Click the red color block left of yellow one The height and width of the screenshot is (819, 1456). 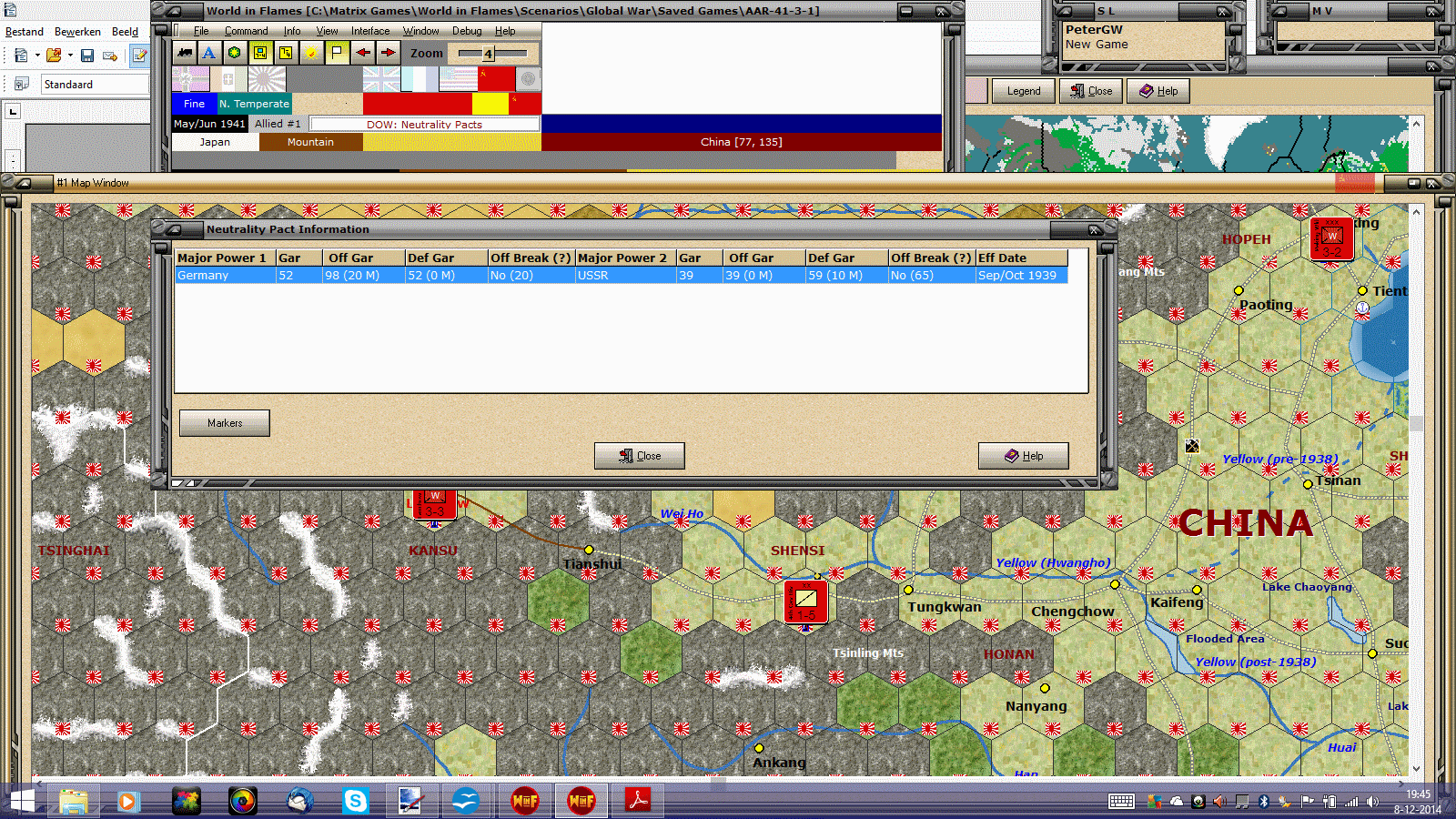pos(418,104)
